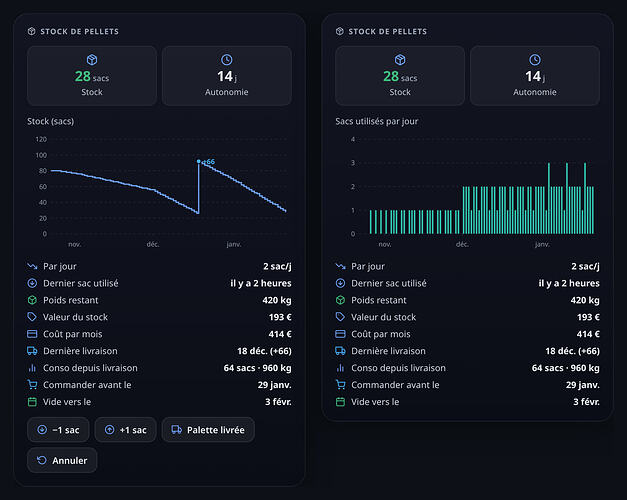
Task: Click the credit card icon beside left Coût par mois
Action: [x=32, y=334]
